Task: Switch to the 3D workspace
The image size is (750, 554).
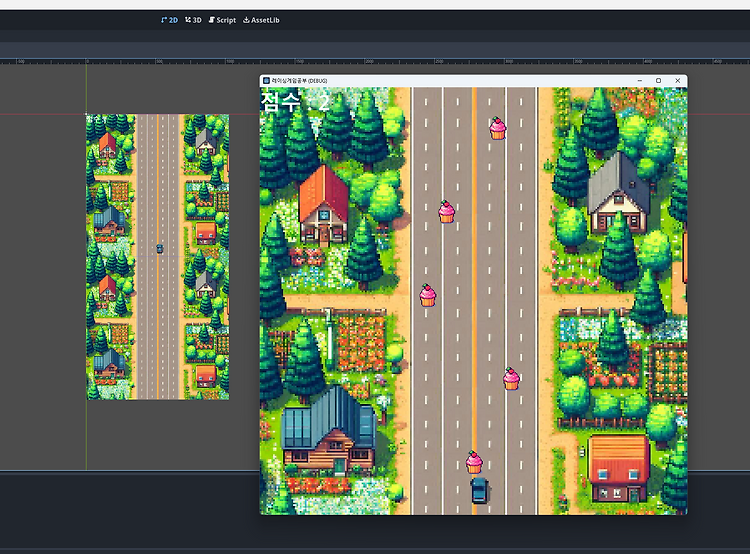Action: click(x=193, y=20)
